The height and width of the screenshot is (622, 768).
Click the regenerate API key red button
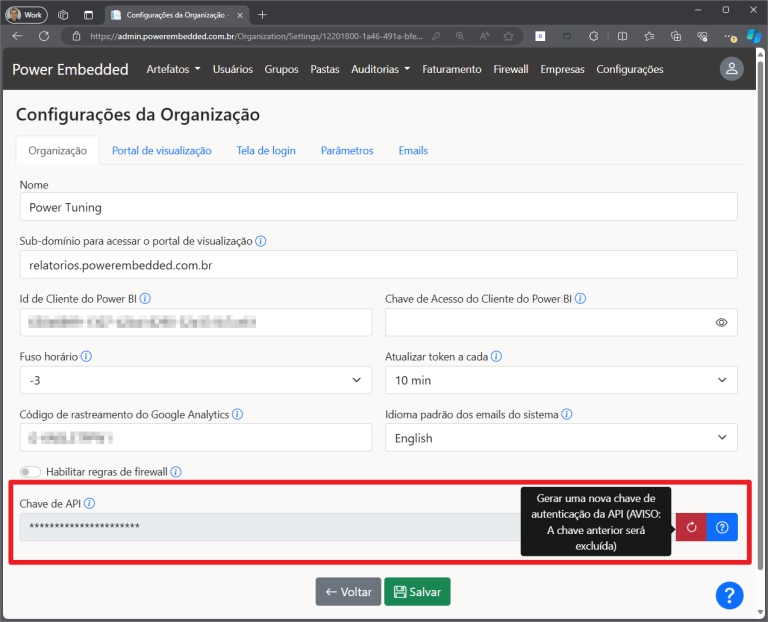point(691,527)
